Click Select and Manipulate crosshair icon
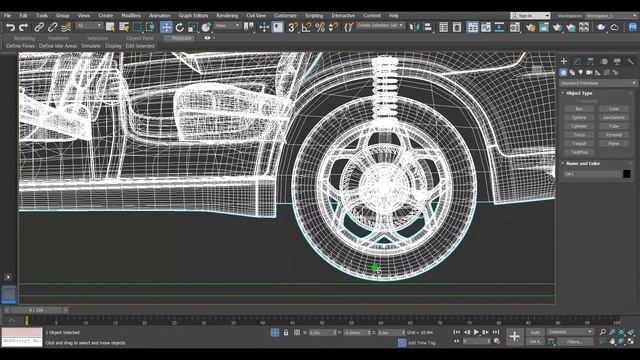The height and width of the screenshot is (360, 640). 264,27
